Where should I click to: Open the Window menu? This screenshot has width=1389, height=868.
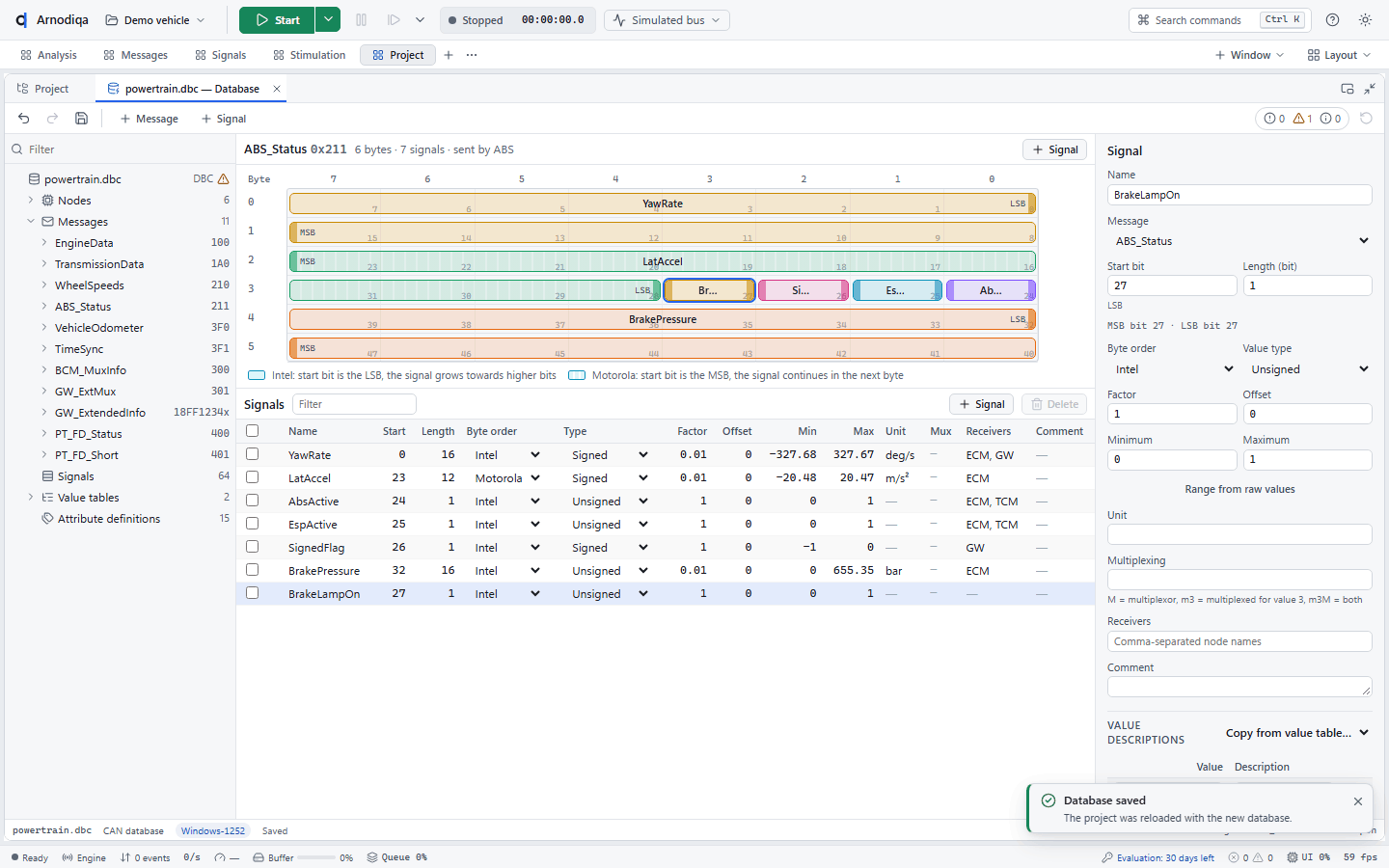coord(1249,55)
